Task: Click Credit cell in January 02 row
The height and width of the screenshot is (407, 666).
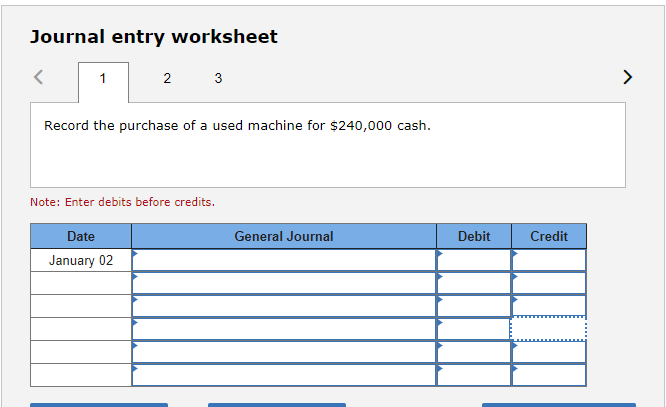Action: pyautogui.click(x=549, y=260)
